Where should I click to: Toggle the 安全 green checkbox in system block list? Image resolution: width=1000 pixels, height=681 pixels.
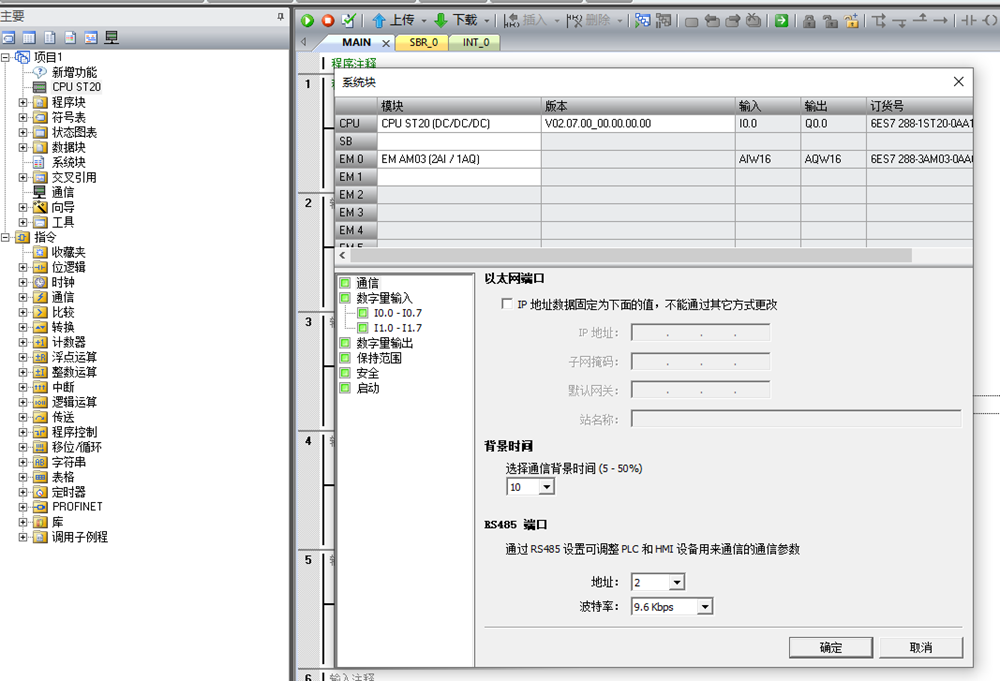[346, 373]
